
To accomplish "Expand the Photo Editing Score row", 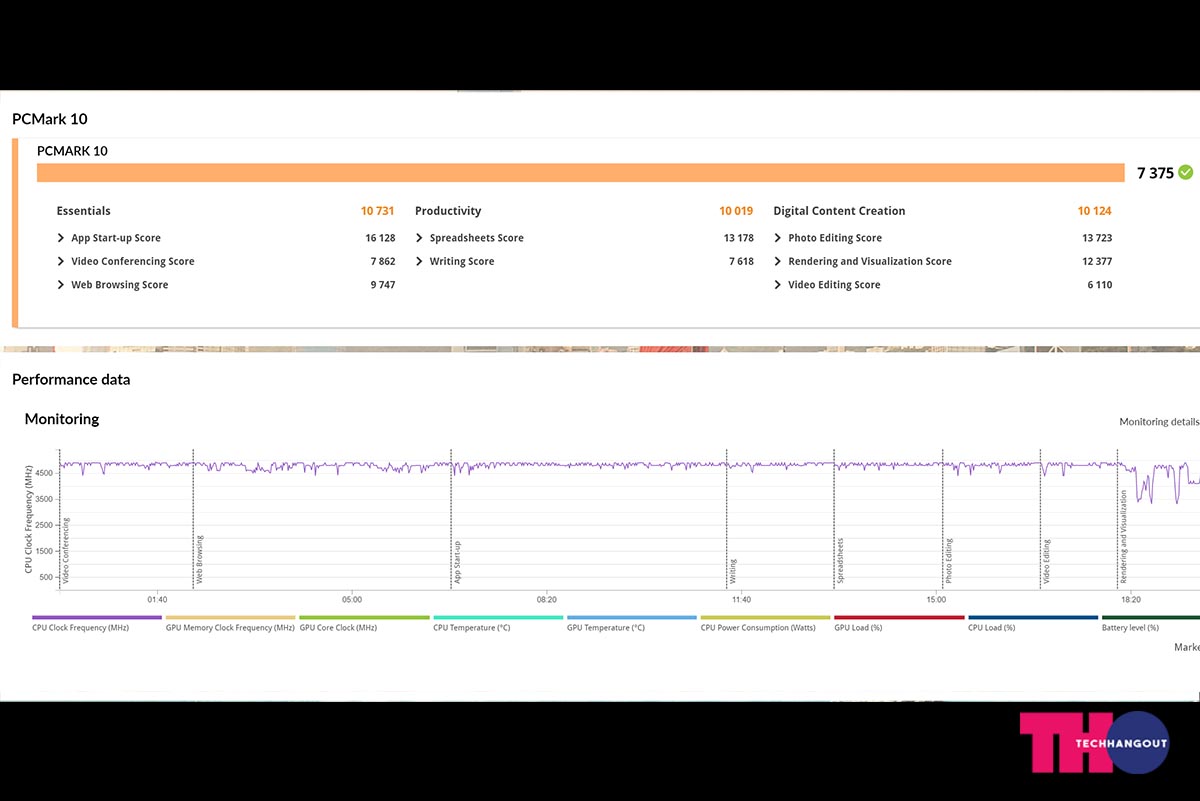I will tap(778, 238).
